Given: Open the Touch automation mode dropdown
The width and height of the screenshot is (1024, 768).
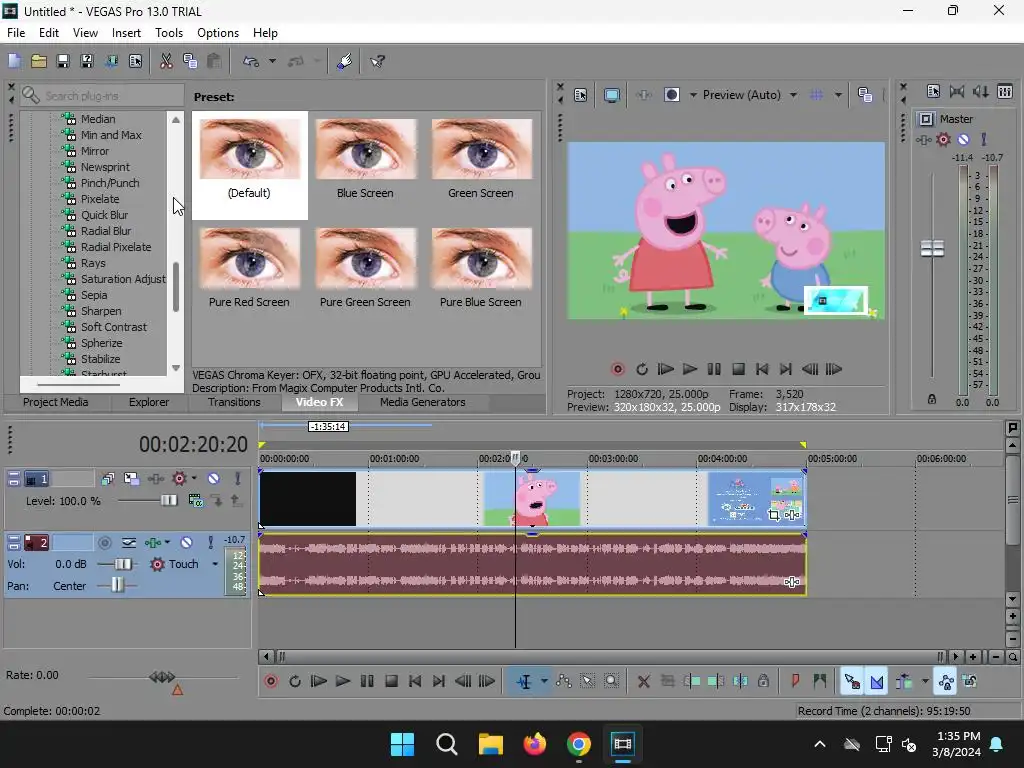Looking at the screenshot, I should point(215,564).
